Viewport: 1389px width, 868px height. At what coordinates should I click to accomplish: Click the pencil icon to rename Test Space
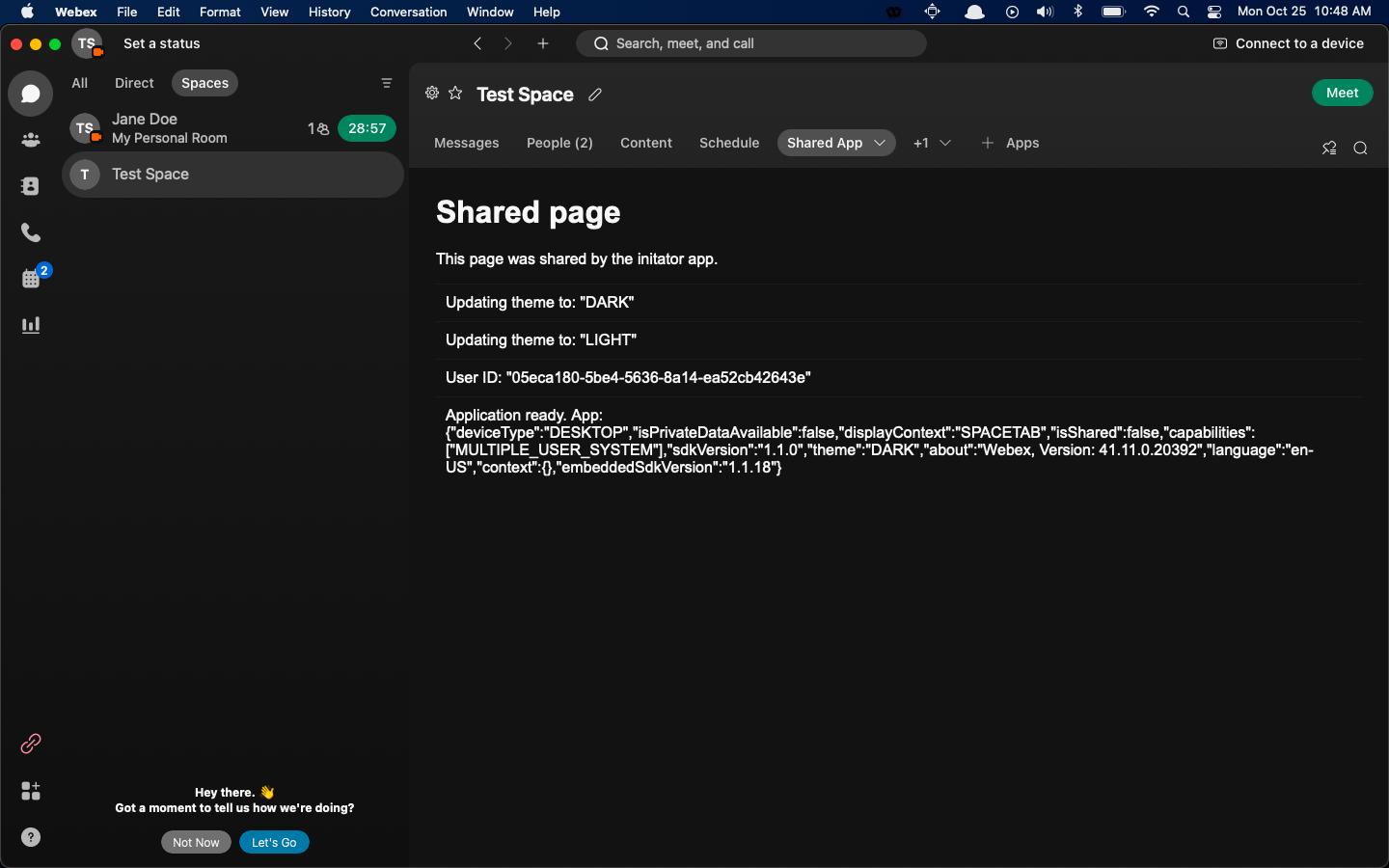click(x=595, y=95)
